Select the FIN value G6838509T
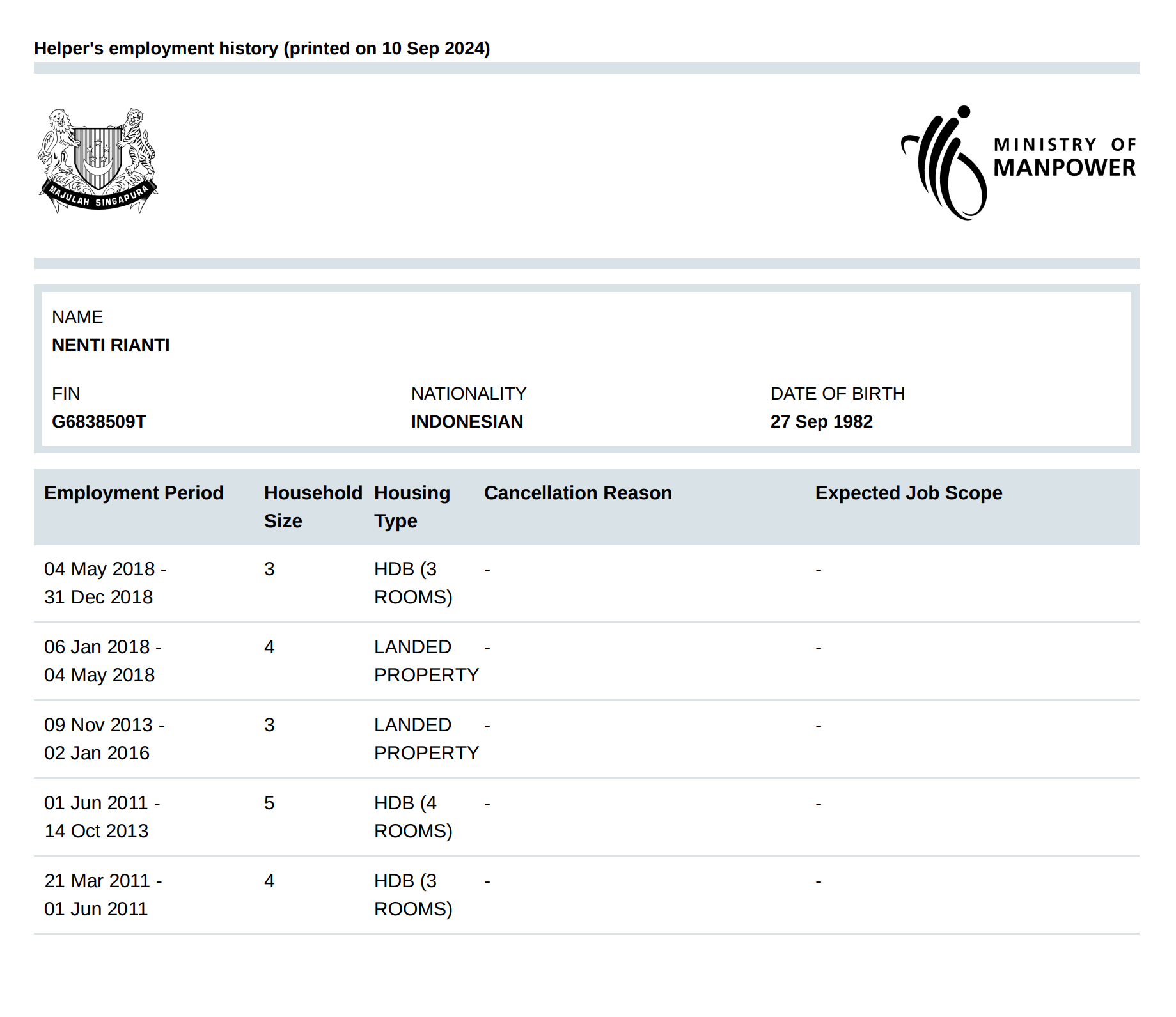Viewport: 1176px width, 1017px height. coord(99,422)
